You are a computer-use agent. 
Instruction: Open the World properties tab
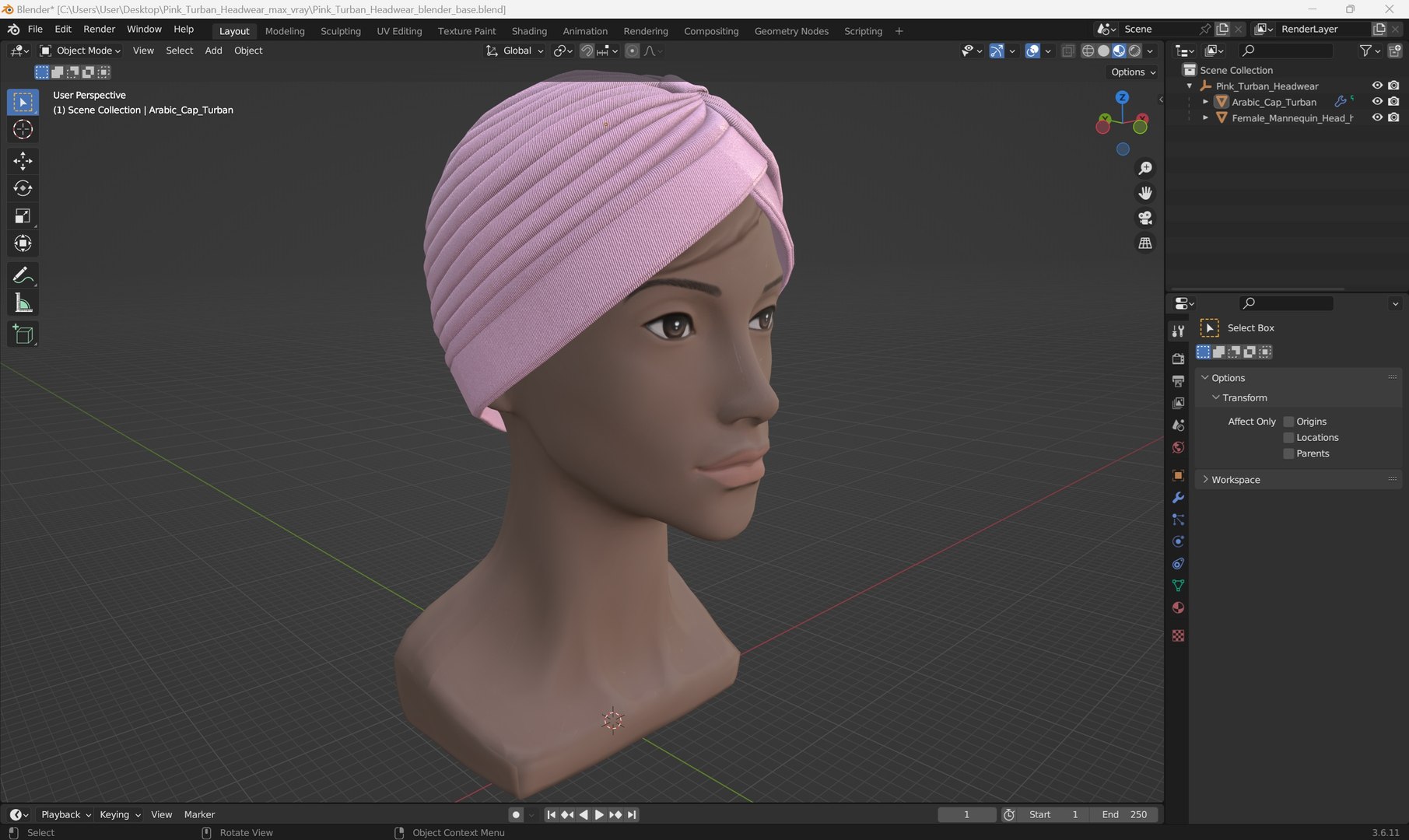tap(1178, 447)
